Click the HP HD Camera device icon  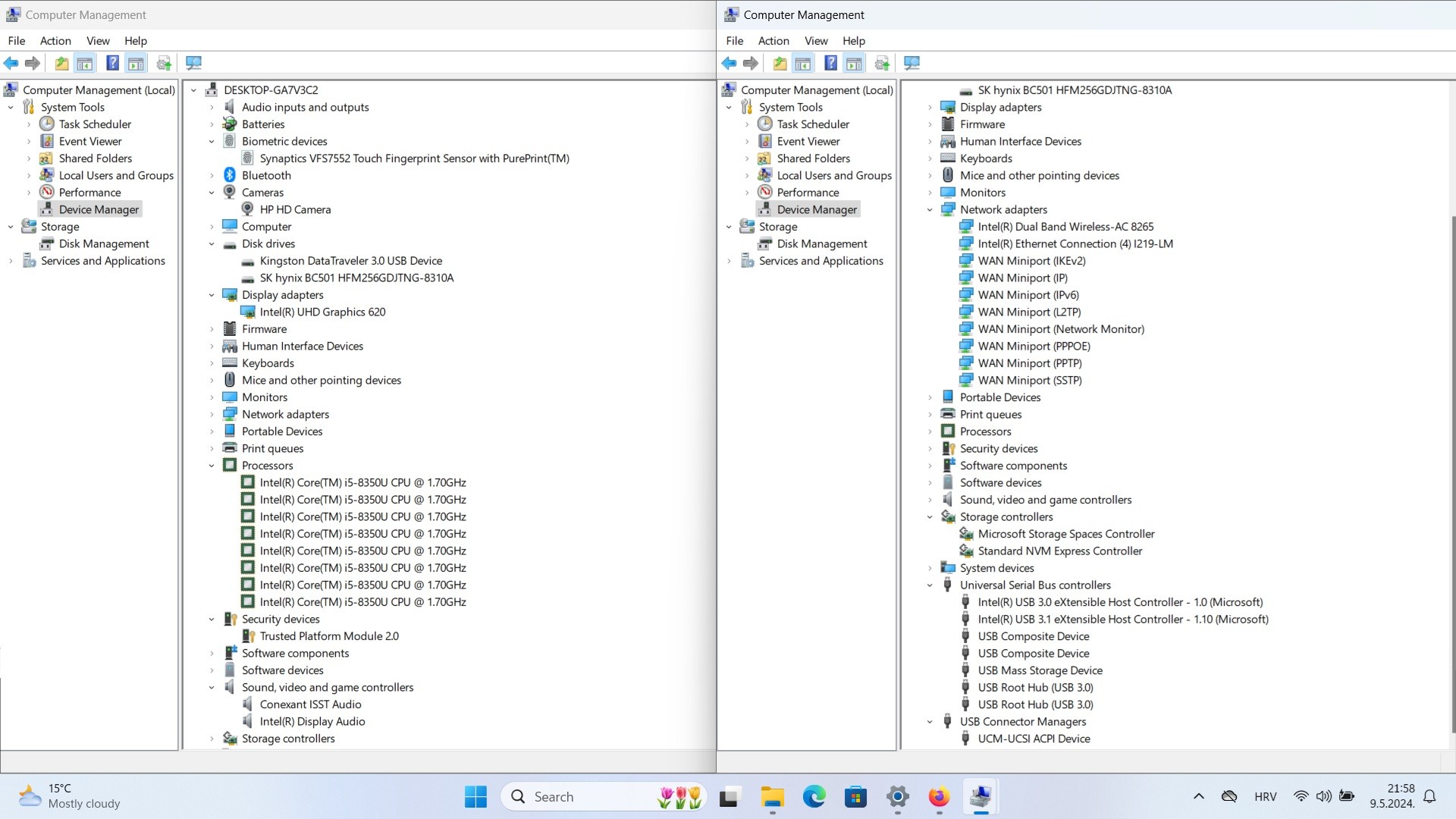pos(247,209)
